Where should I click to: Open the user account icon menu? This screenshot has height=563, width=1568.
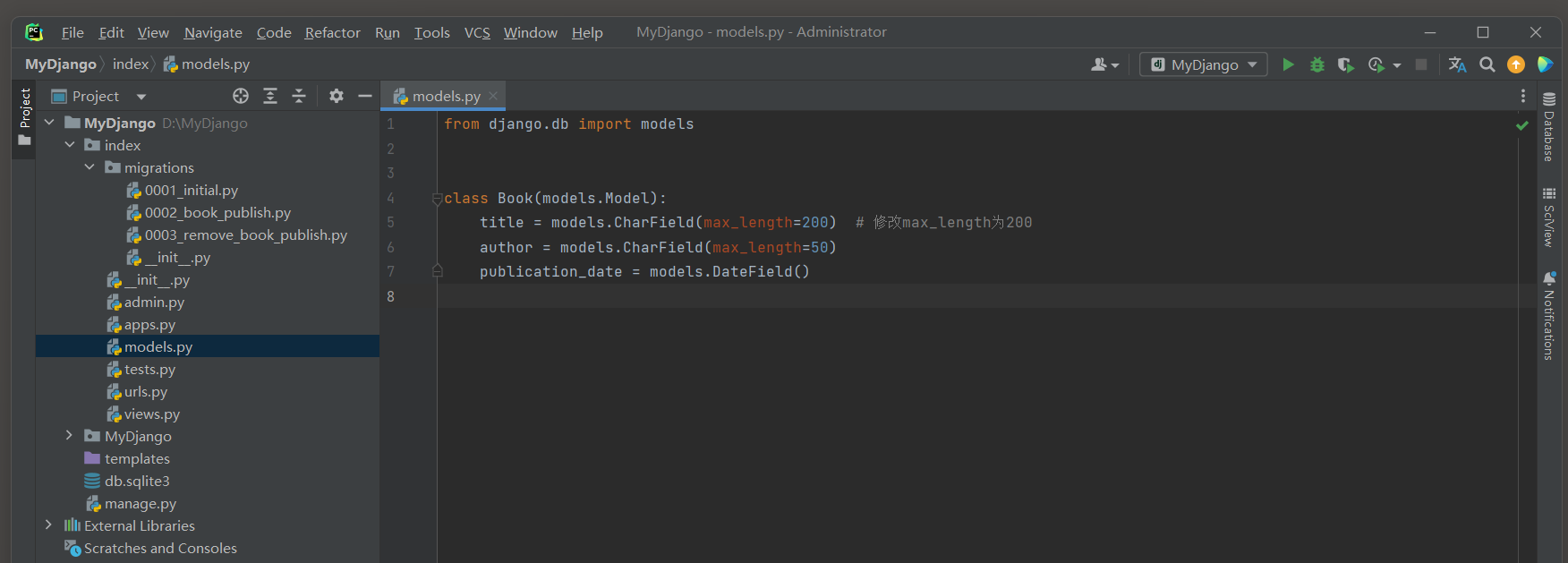click(1104, 64)
